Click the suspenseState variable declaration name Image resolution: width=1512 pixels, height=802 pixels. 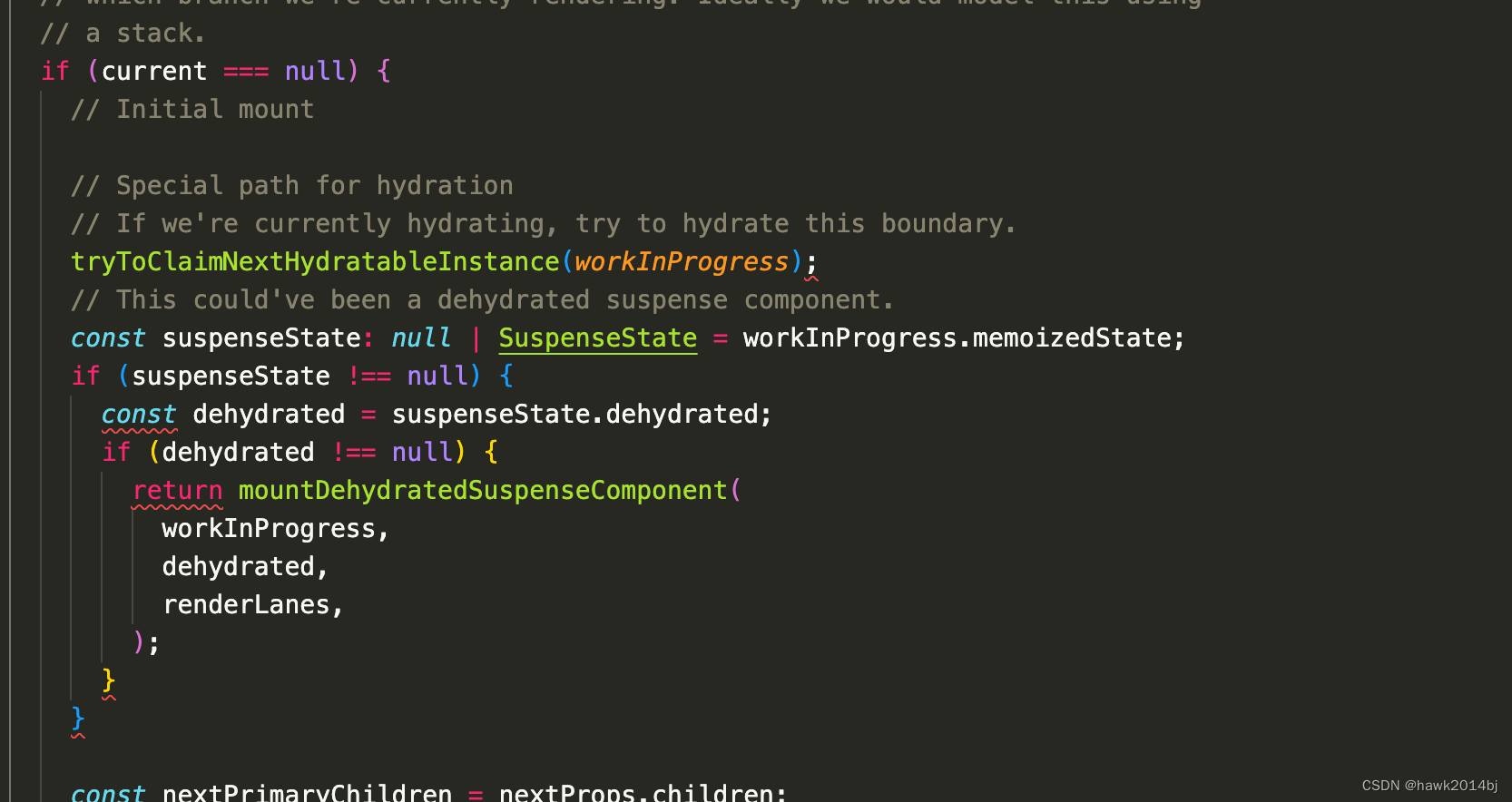[261, 338]
